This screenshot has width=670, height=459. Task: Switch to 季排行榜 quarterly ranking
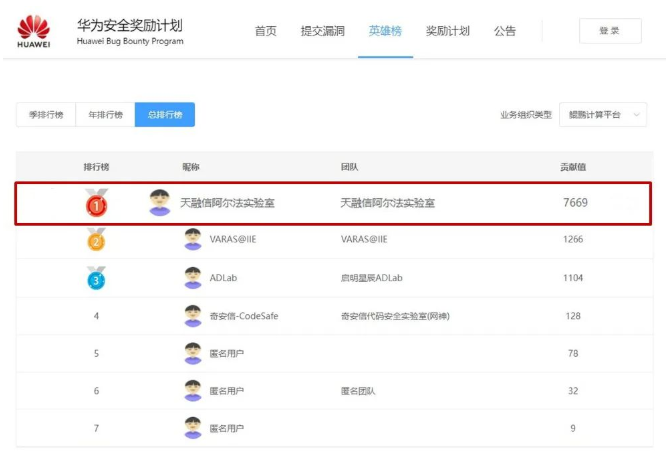tap(46, 115)
